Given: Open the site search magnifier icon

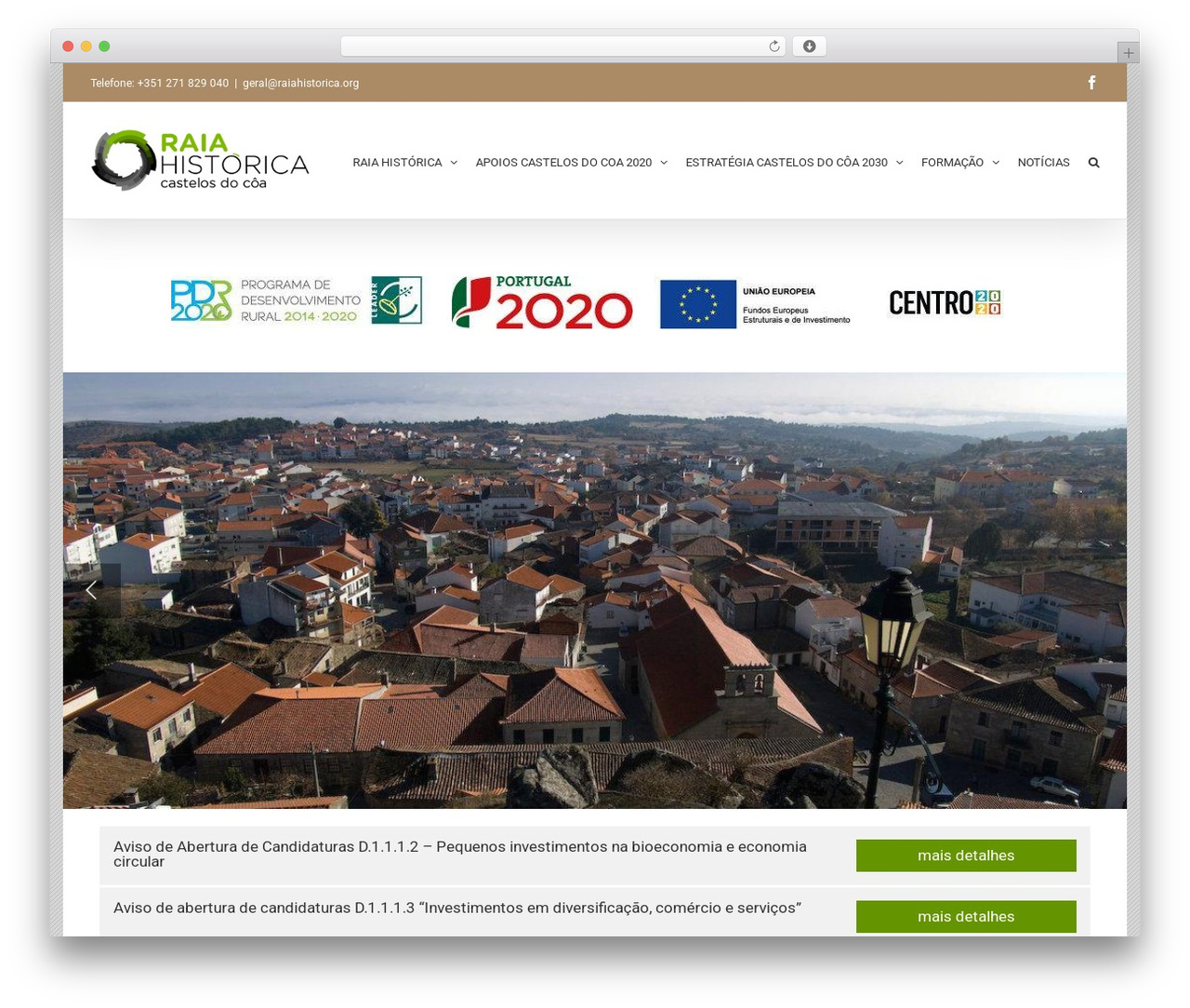Looking at the screenshot, I should coord(1093,163).
